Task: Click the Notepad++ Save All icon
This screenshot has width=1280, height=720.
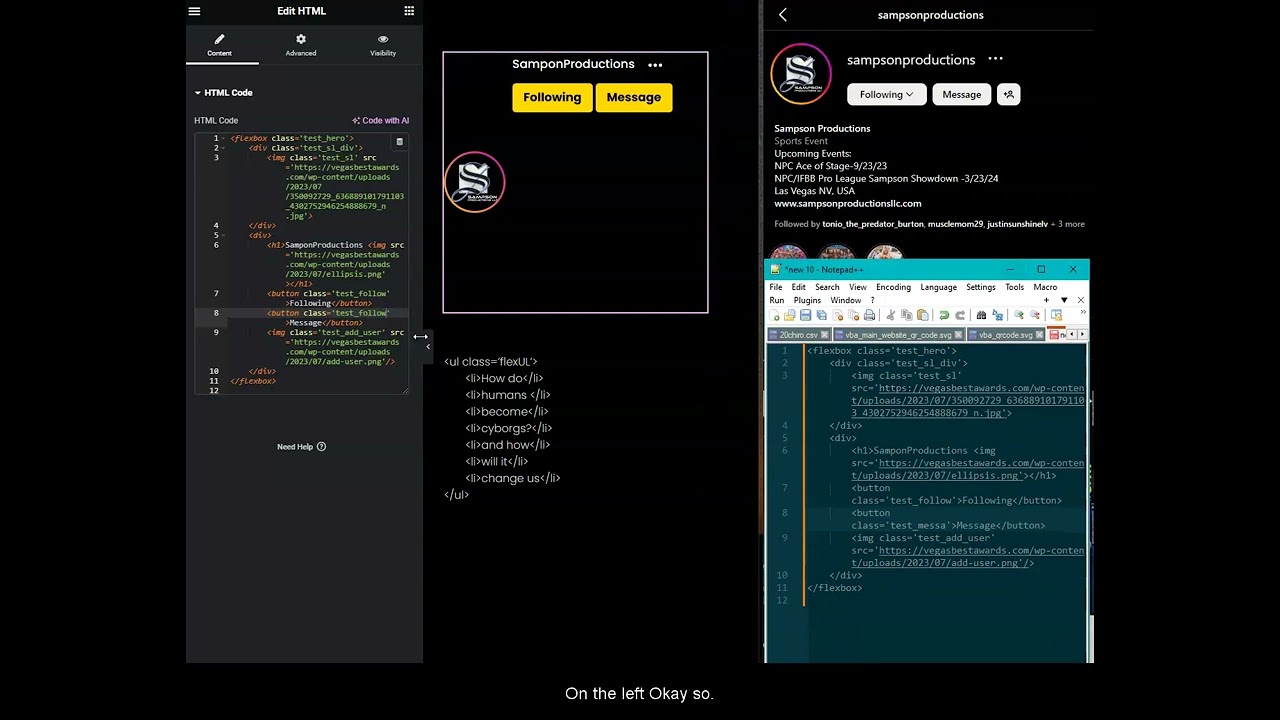Action: (x=821, y=315)
